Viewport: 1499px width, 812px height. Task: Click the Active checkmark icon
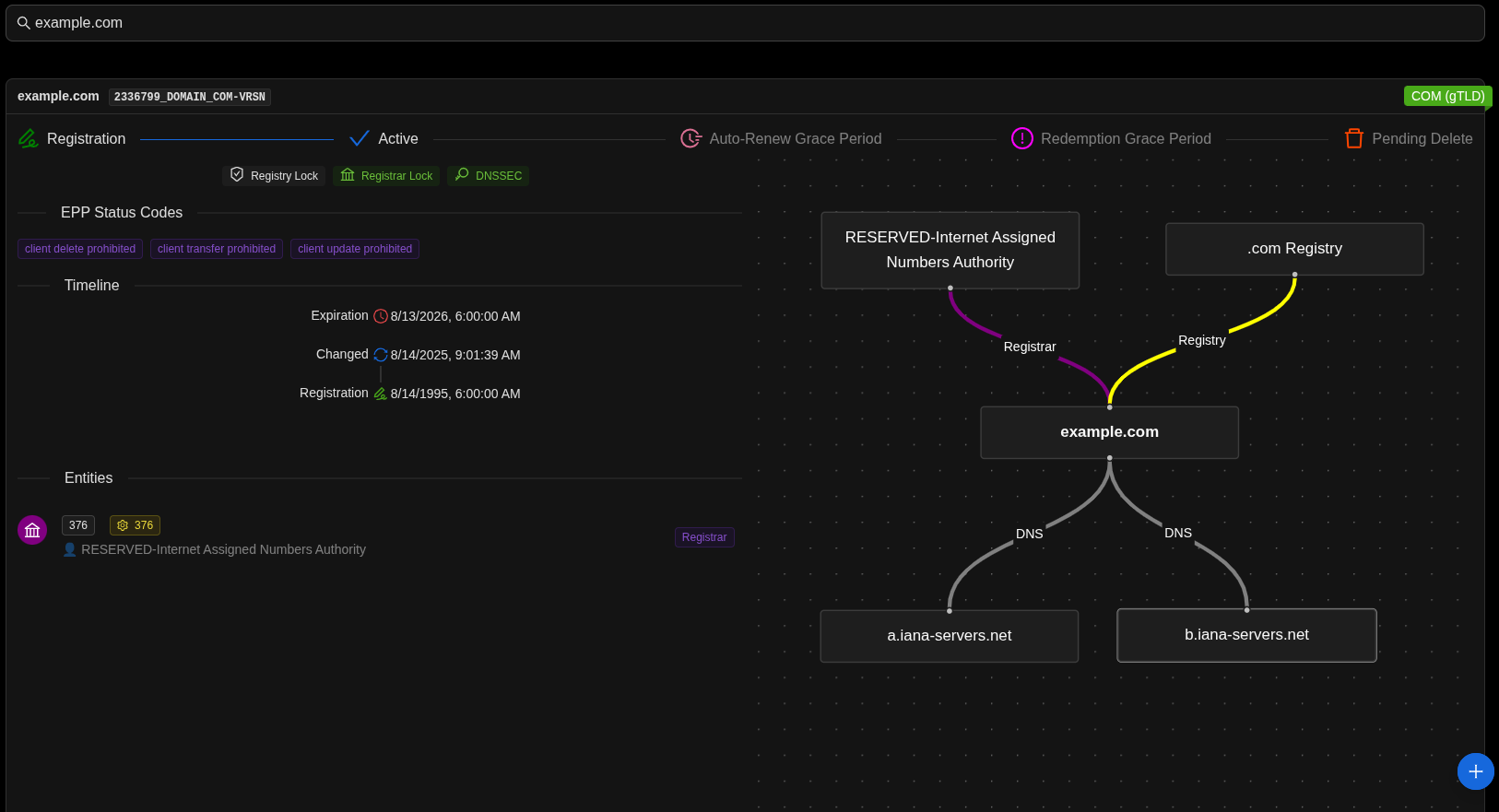360,139
